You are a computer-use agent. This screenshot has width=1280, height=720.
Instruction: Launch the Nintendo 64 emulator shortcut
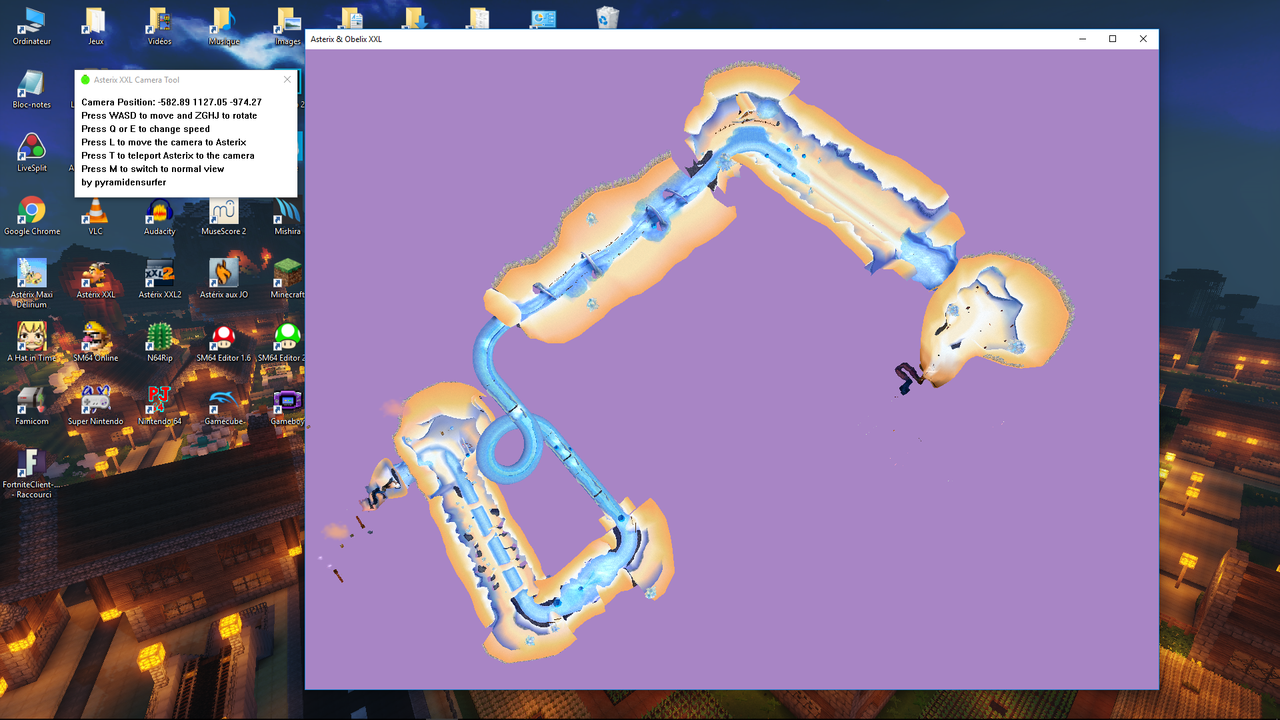[x=159, y=405]
